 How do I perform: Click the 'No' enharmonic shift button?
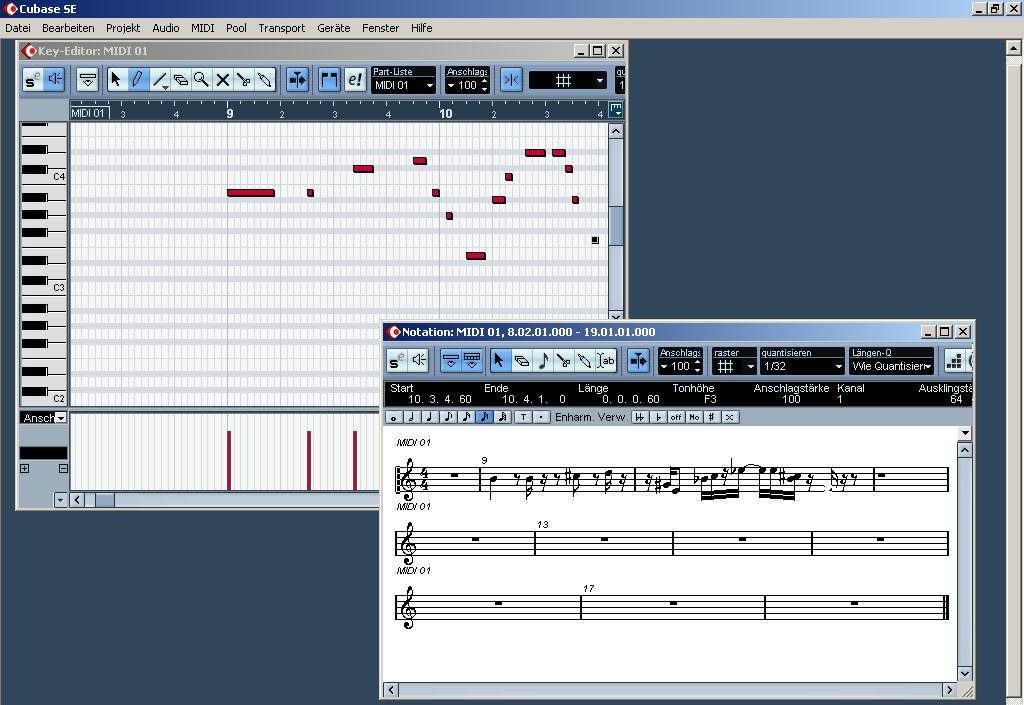click(694, 417)
